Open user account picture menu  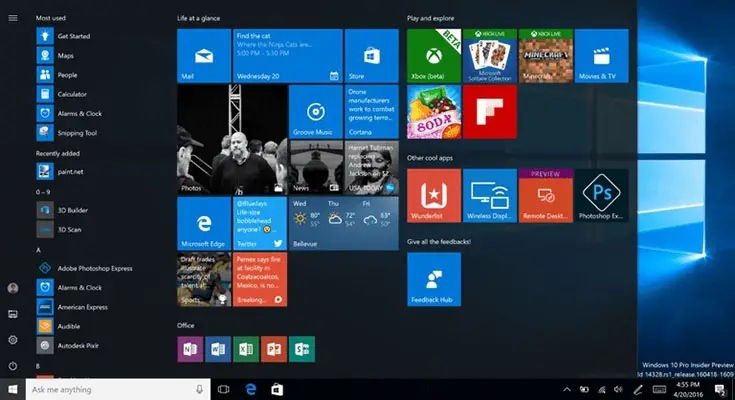click(13, 288)
